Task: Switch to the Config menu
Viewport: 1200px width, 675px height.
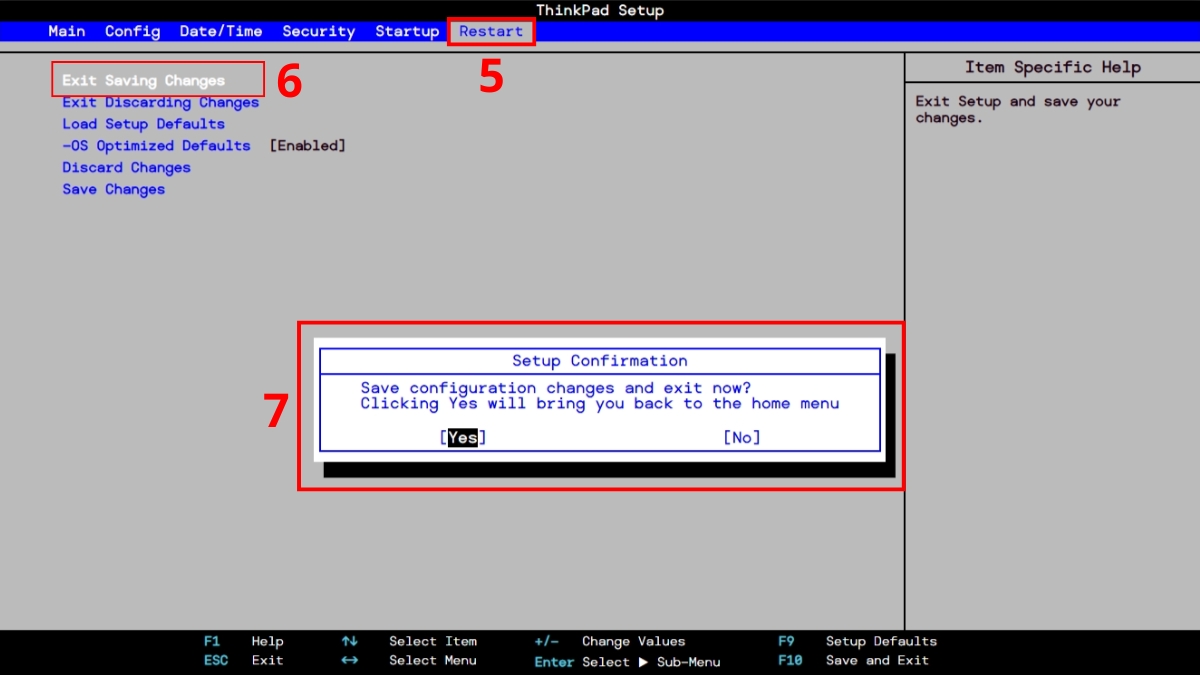Action: tap(132, 31)
